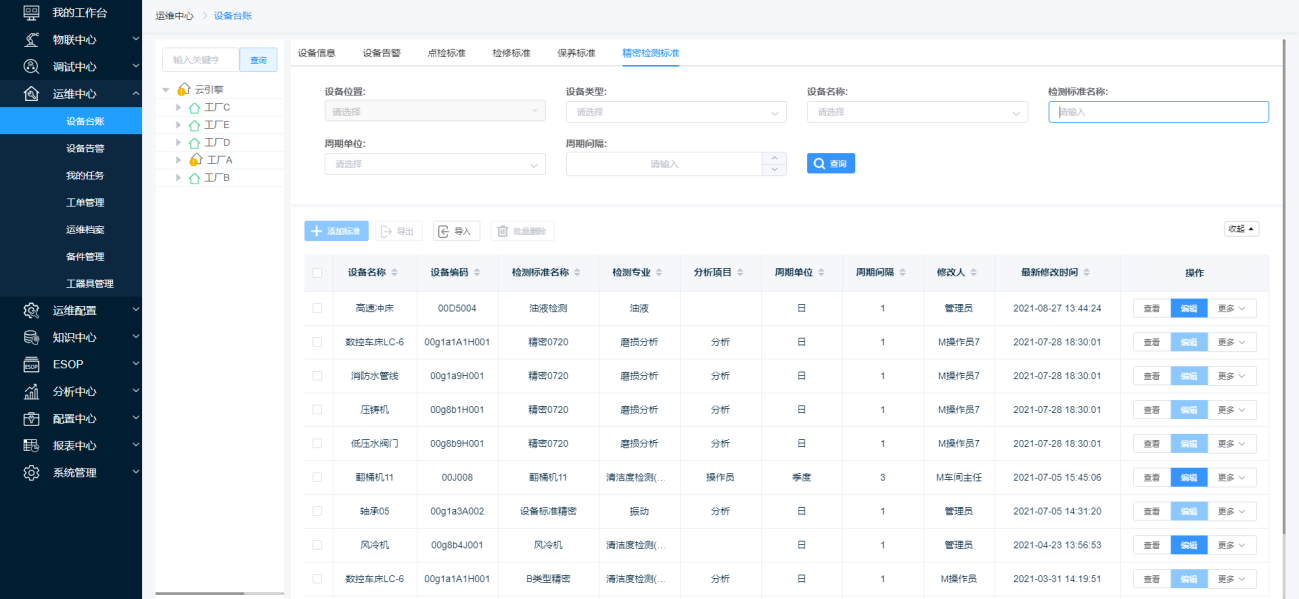
Task: Increase 周期间隔 value with up arrow
Action: point(775,157)
